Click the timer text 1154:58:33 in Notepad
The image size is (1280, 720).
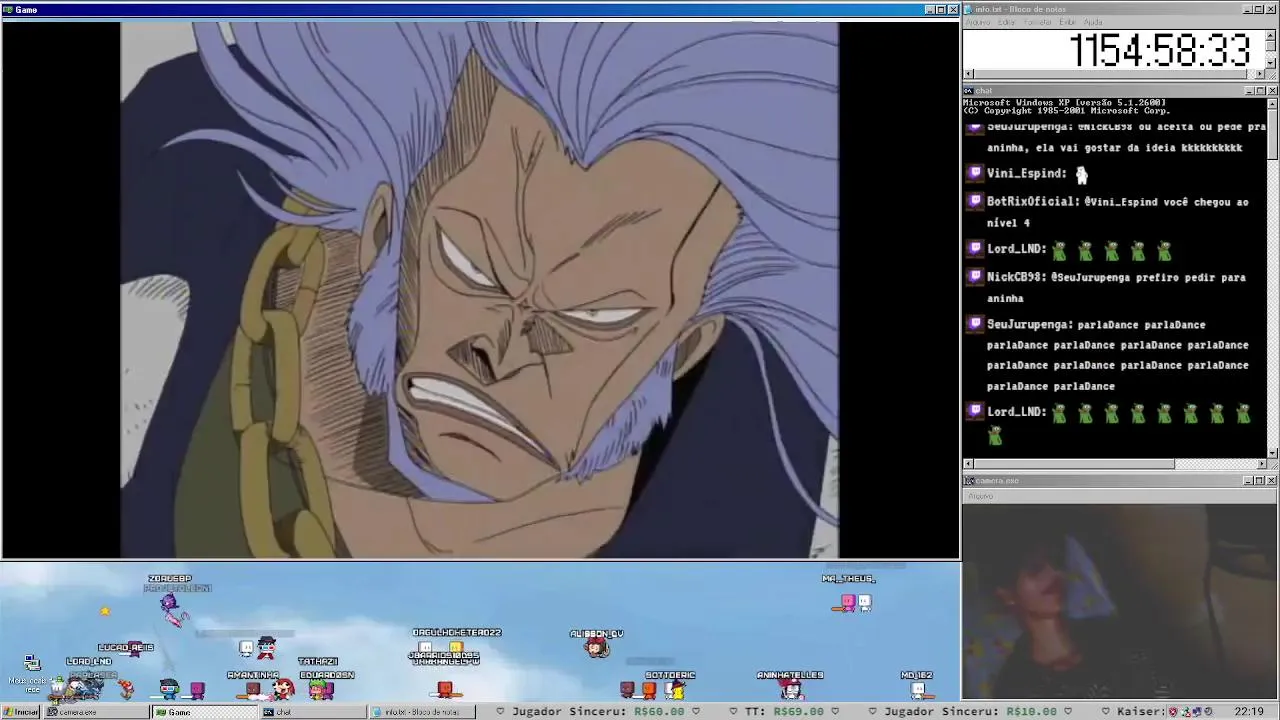(x=1160, y=50)
